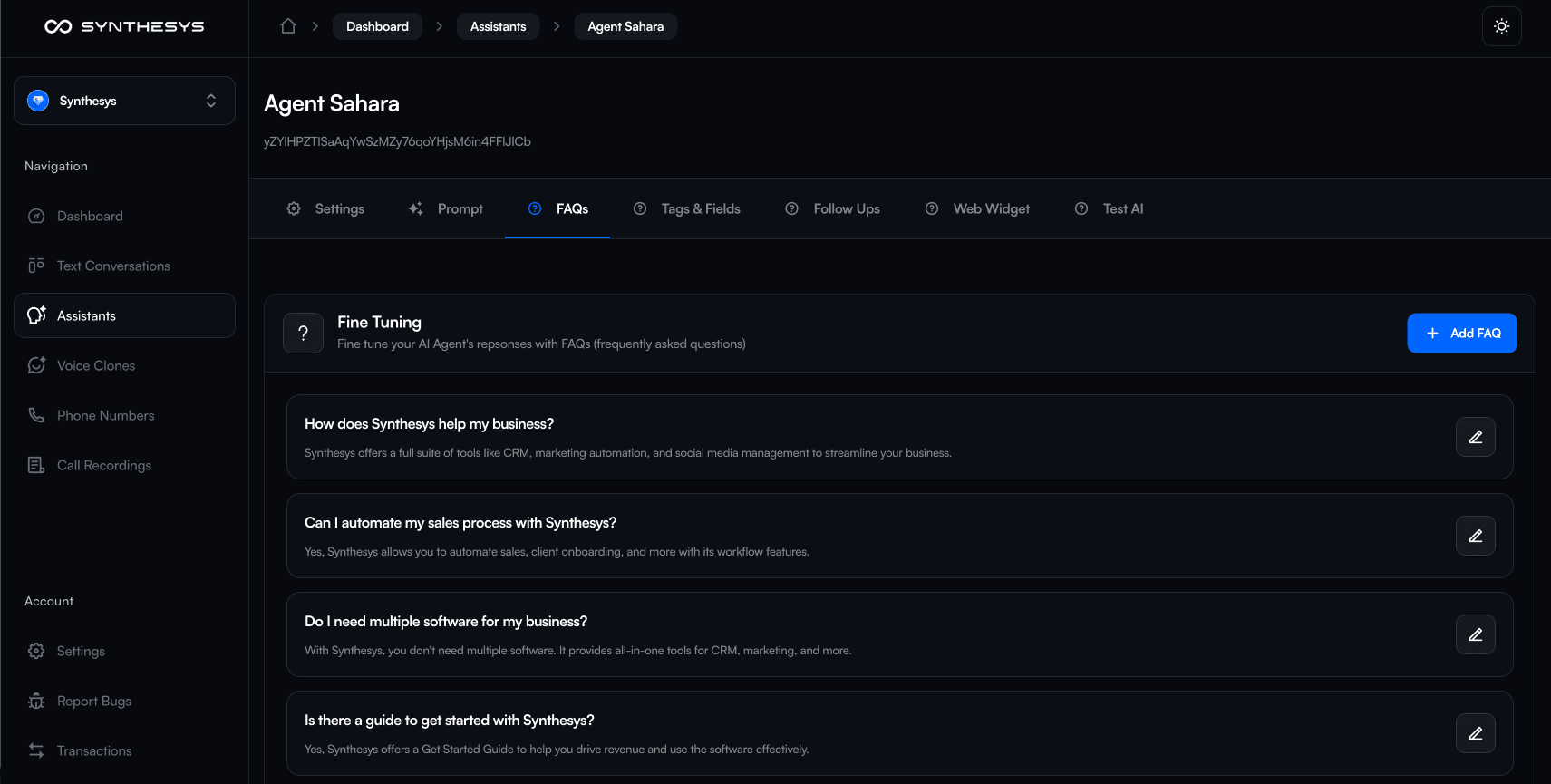Screen dimensions: 1551x784
Task: Click the 'Is there a guide to get started' question
Action: (450, 720)
